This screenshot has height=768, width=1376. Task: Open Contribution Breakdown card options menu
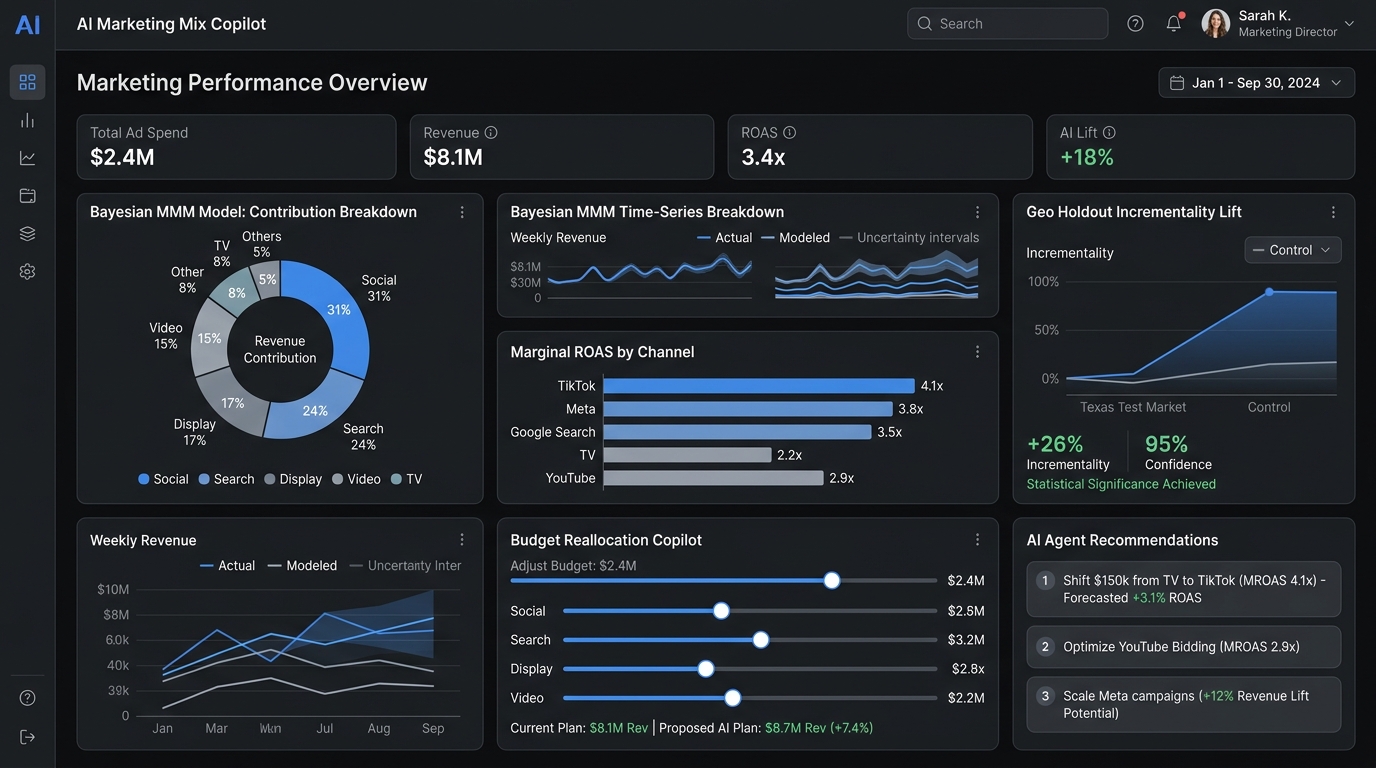[x=462, y=212]
